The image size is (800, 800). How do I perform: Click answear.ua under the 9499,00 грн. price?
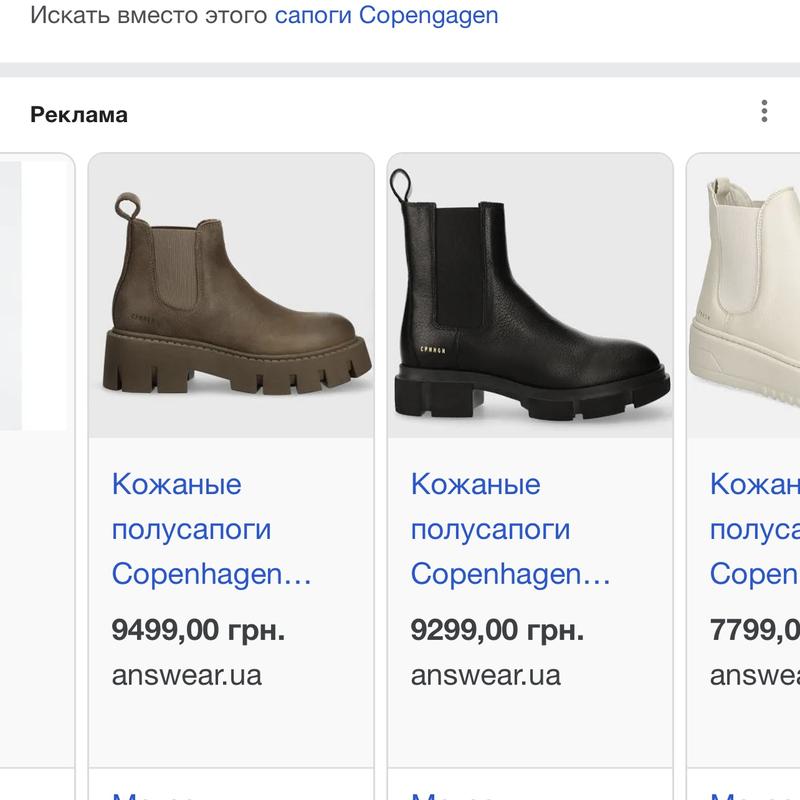click(187, 676)
